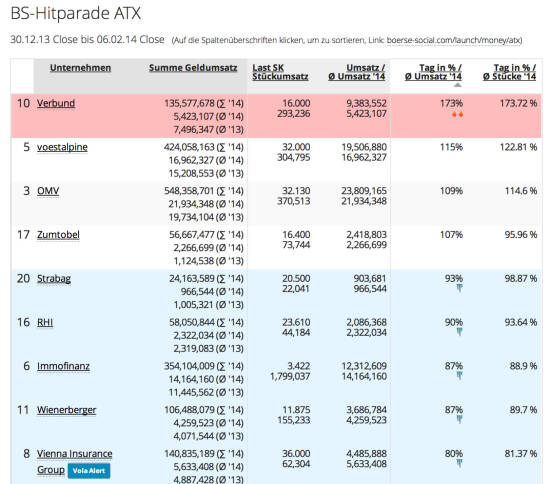The image size is (550, 484).
Task: Click the 89.7 % value for Wienerberger
Action: (523, 410)
